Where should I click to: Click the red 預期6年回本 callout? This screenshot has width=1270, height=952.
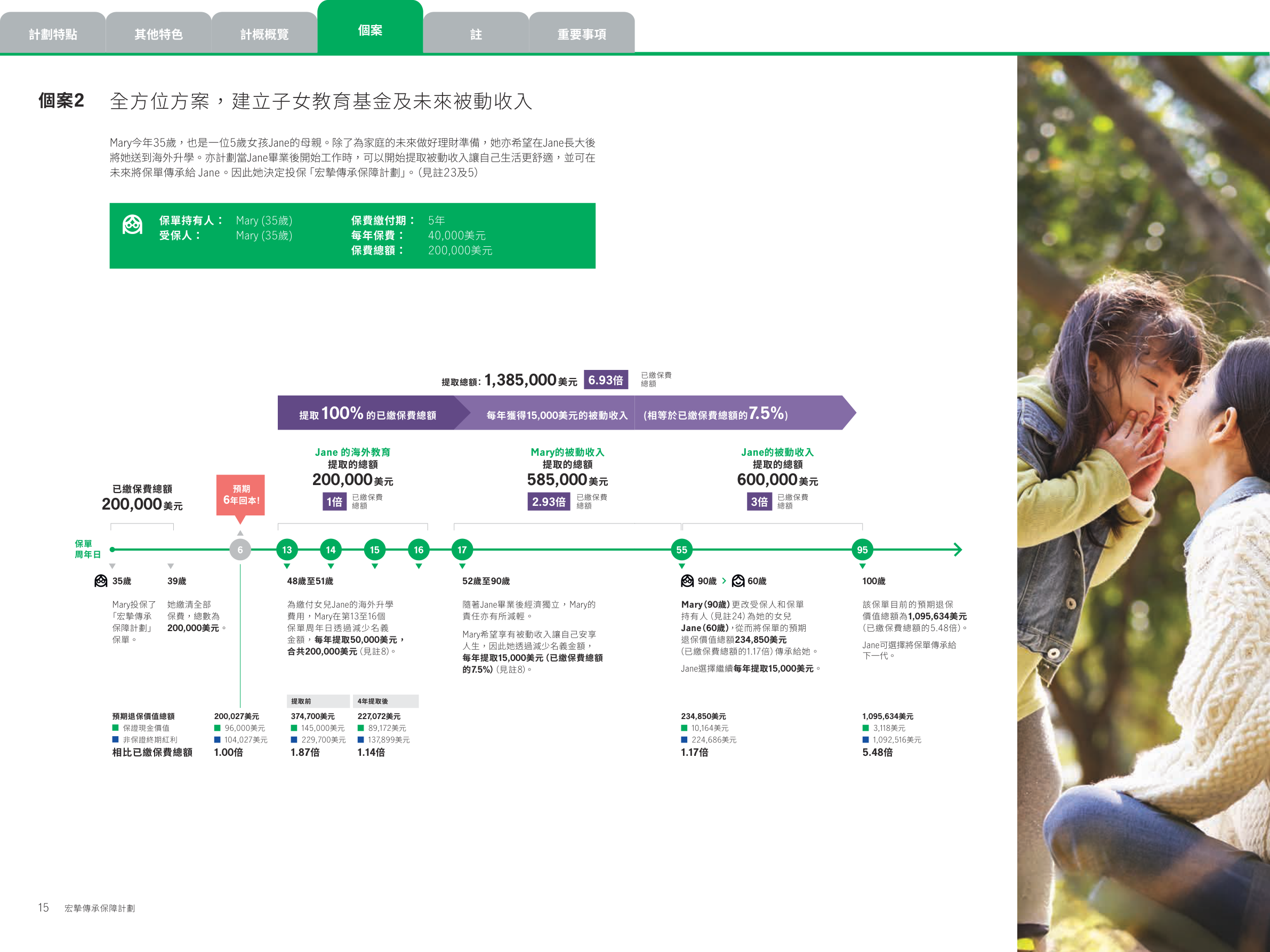pyautogui.click(x=240, y=495)
